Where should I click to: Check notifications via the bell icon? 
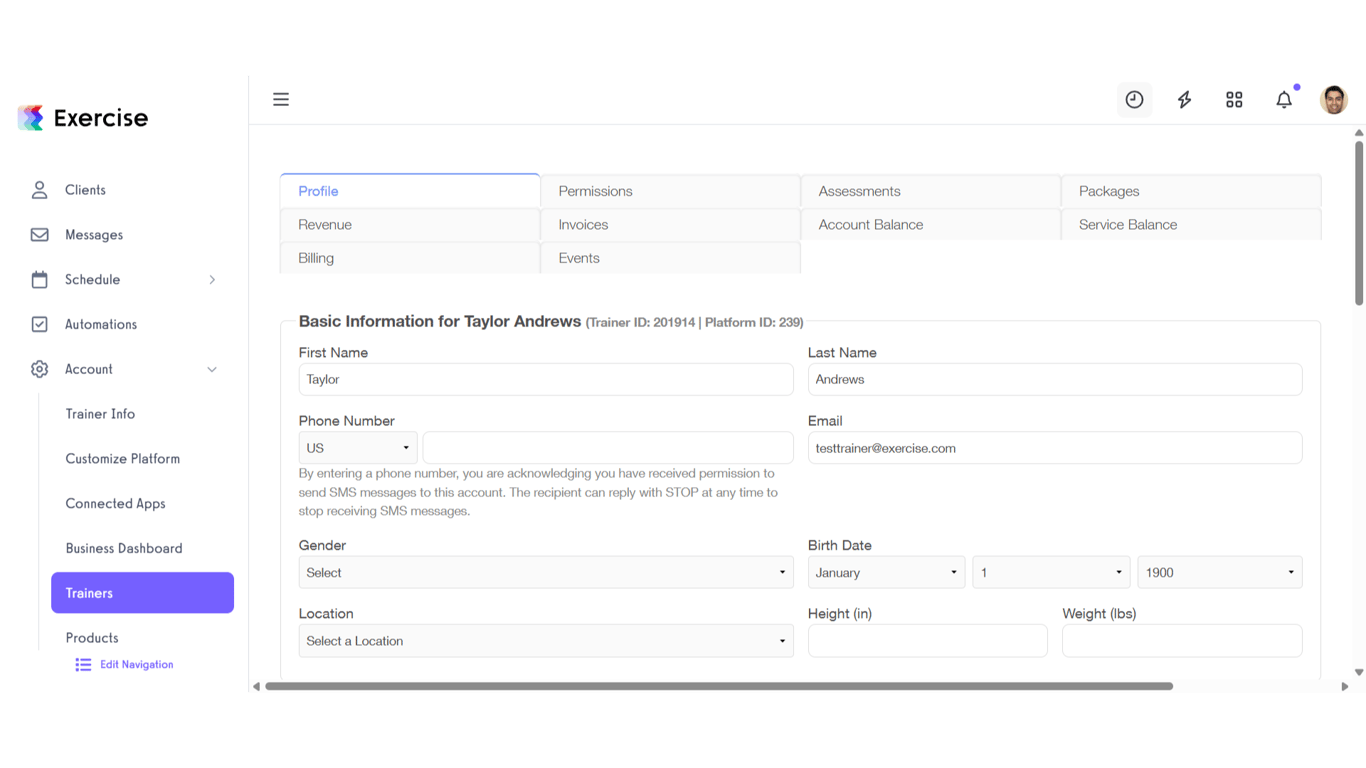1284,99
